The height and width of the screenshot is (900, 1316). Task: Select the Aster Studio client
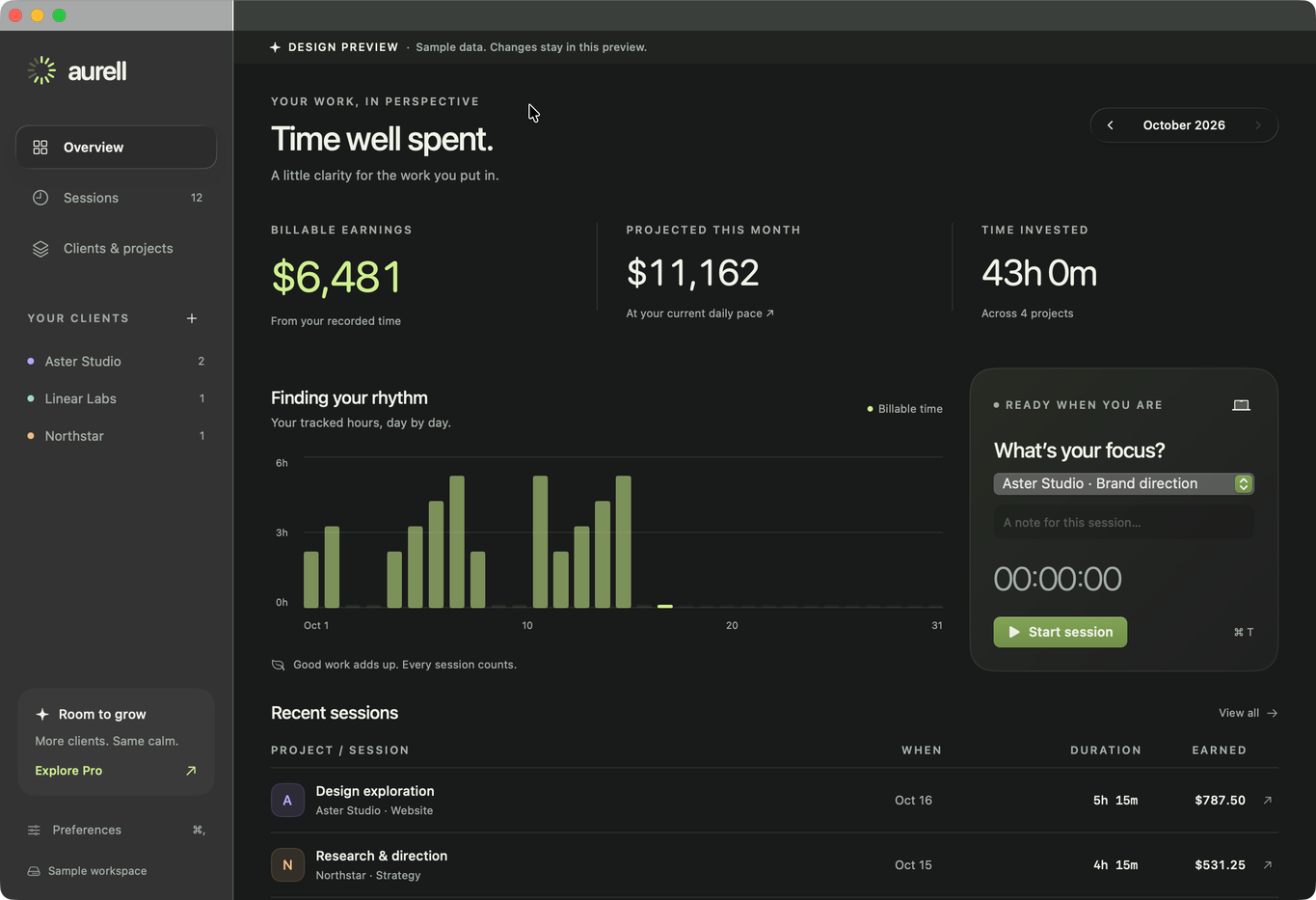click(x=116, y=361)
